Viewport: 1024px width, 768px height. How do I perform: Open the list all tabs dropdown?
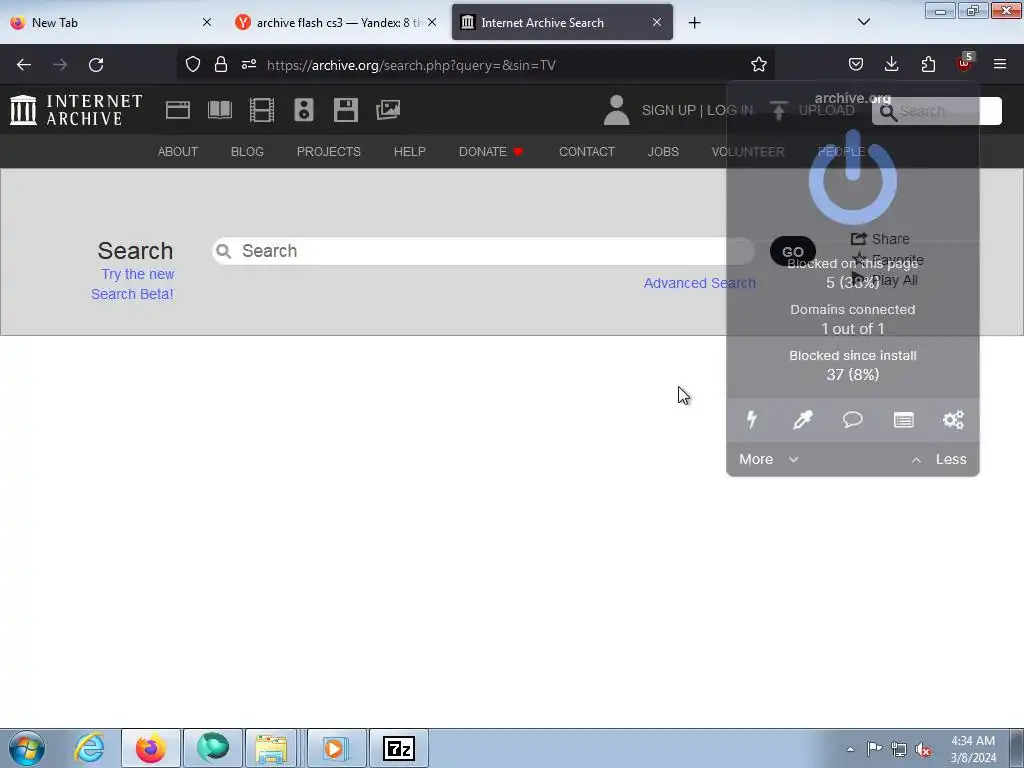(x=863, y=22)
